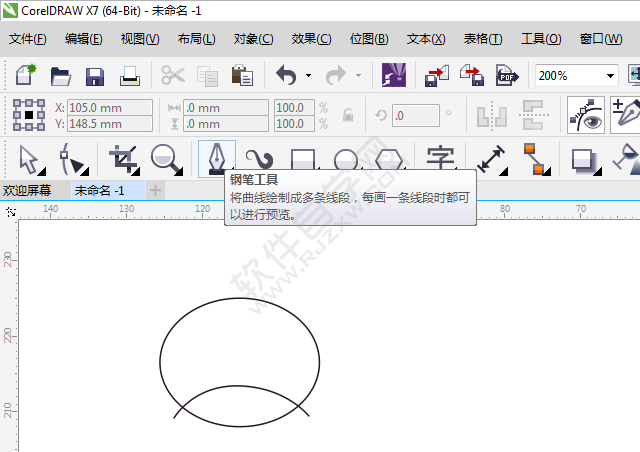Select the Artistic Media tool
640x452 pixels.
pyautogui.click(x=260, y=159)
